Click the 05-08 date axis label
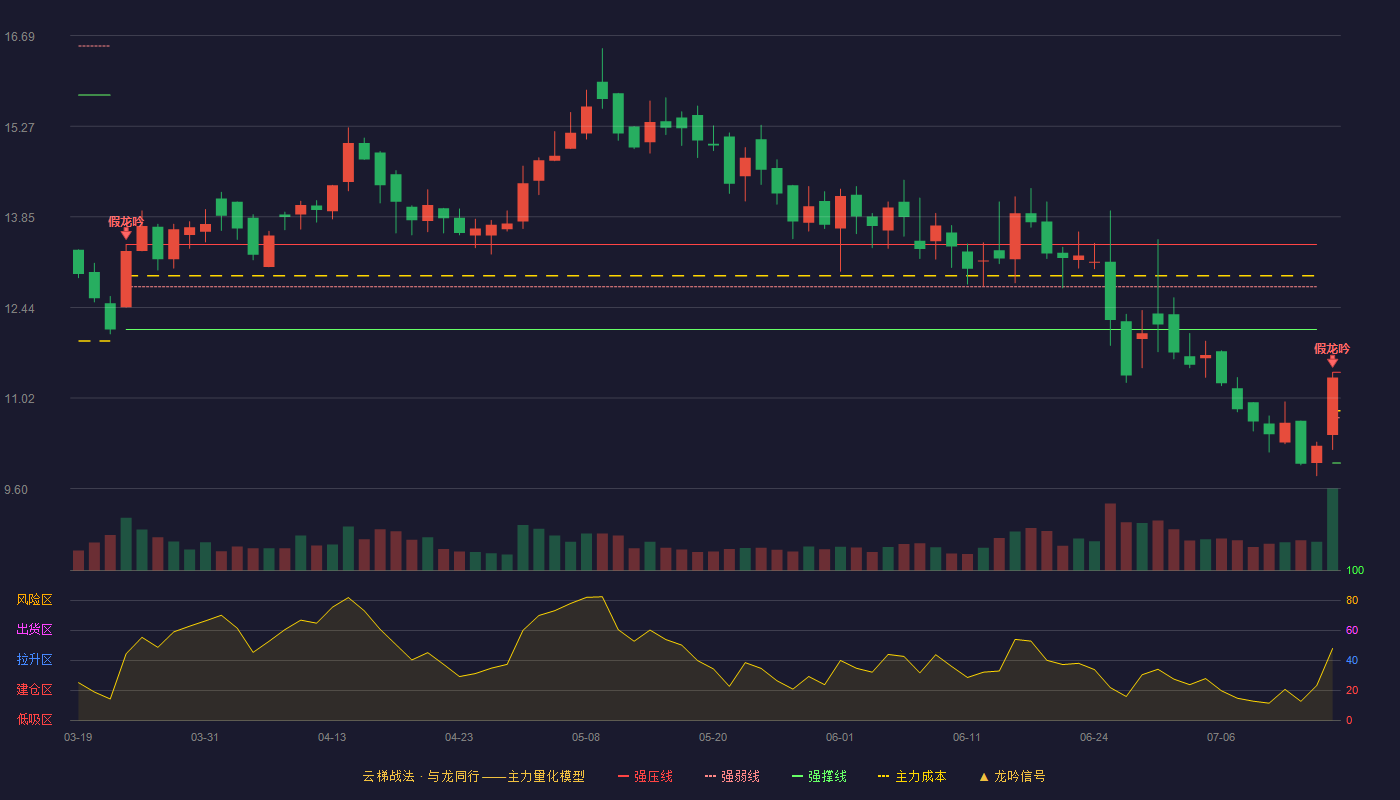 pos(586,737)
